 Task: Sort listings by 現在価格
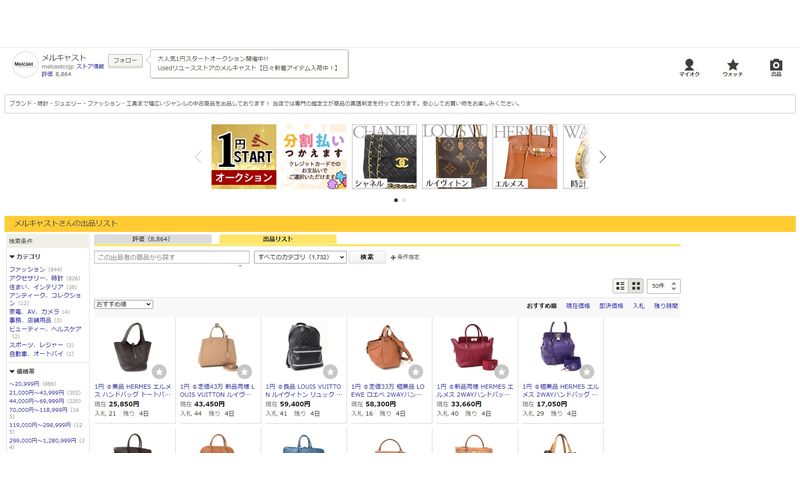(x=578, y=306)
